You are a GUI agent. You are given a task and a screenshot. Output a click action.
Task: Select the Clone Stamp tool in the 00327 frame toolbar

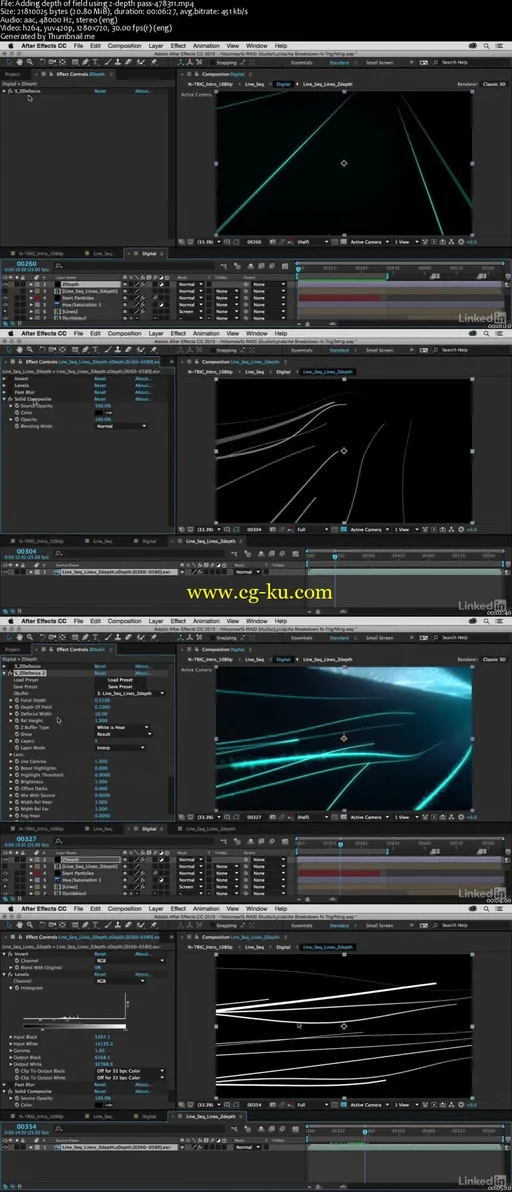119,637
